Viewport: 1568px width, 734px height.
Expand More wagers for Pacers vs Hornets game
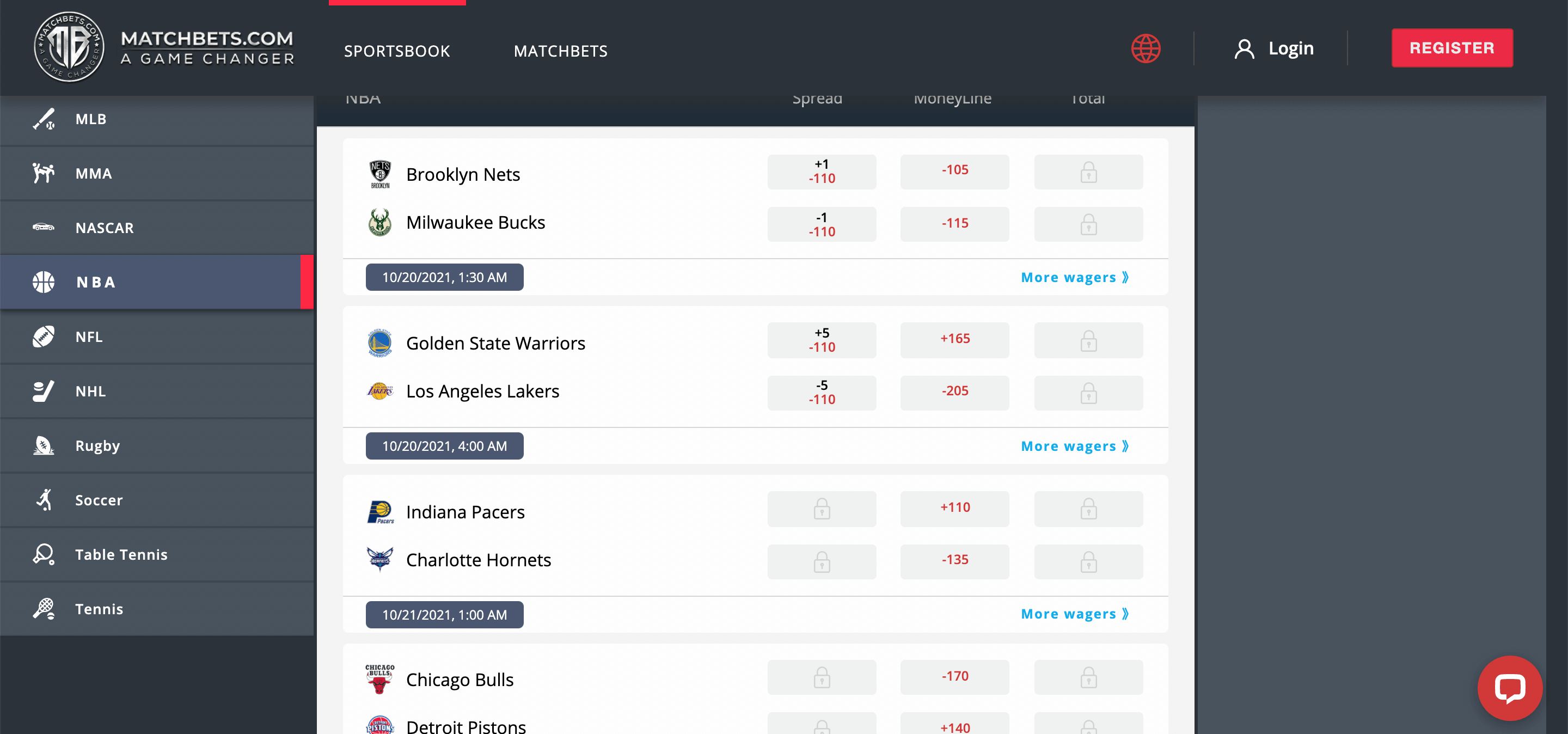tap(1074, 614)
